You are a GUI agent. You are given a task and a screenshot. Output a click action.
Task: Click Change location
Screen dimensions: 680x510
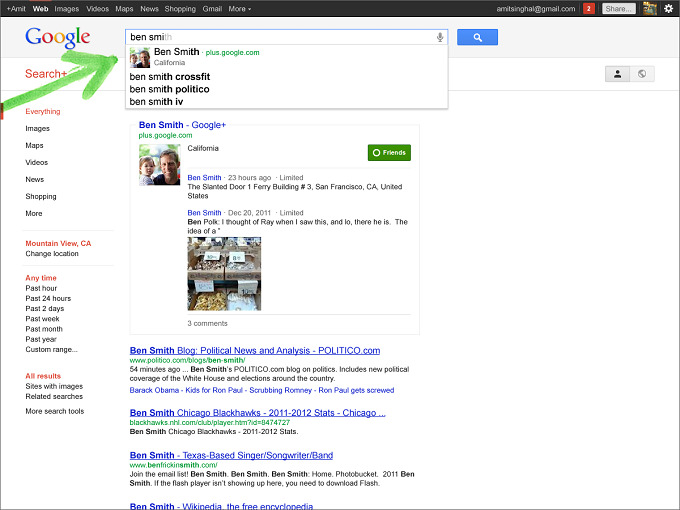(x=52, y=254)
